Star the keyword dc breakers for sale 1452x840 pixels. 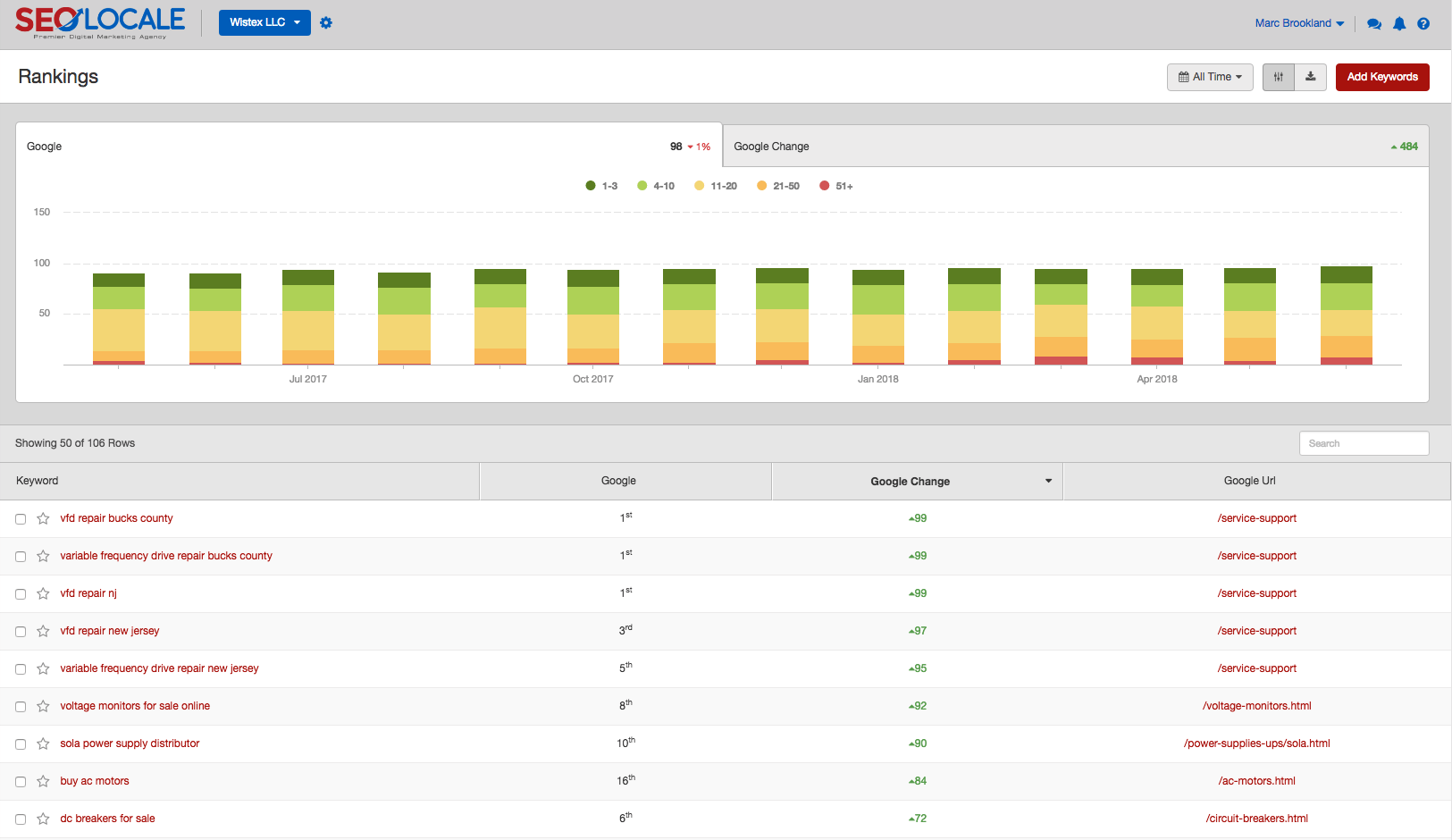[x=43, y=819]
